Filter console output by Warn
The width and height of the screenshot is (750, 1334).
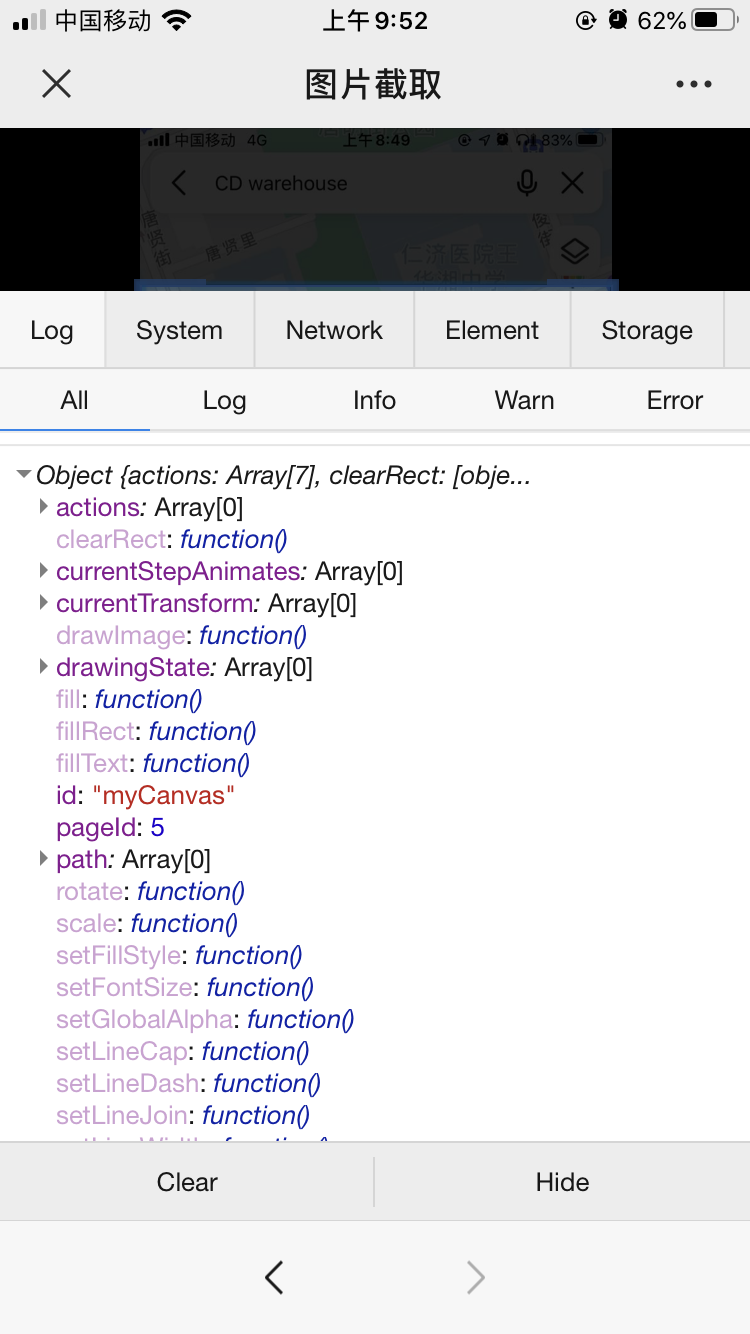(x=524, y=399)
